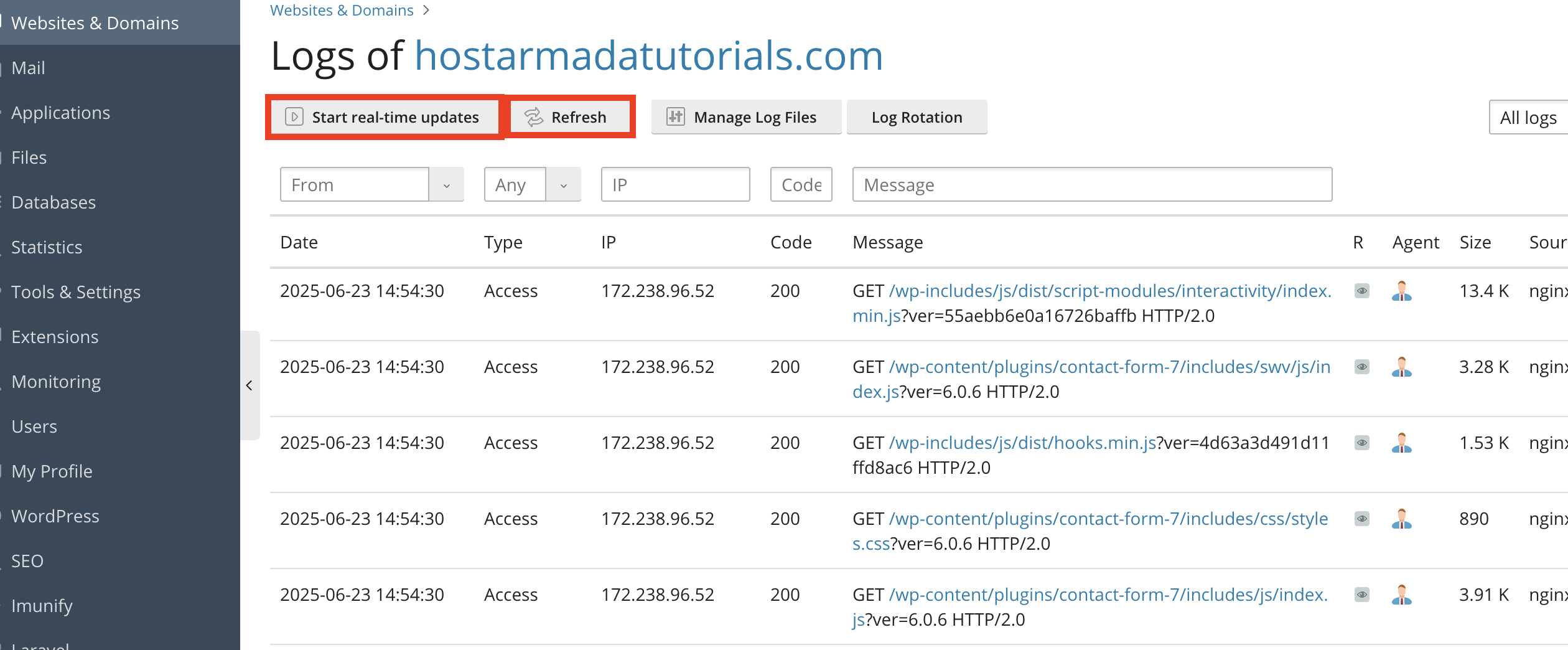Open SEO in the sidebar
This screenshot has width=1568, height=650.
click(x=120, y=560)
